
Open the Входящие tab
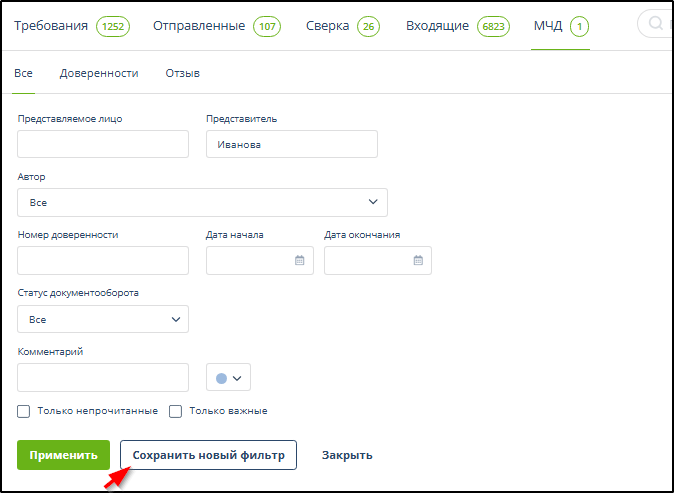[437, 26]
